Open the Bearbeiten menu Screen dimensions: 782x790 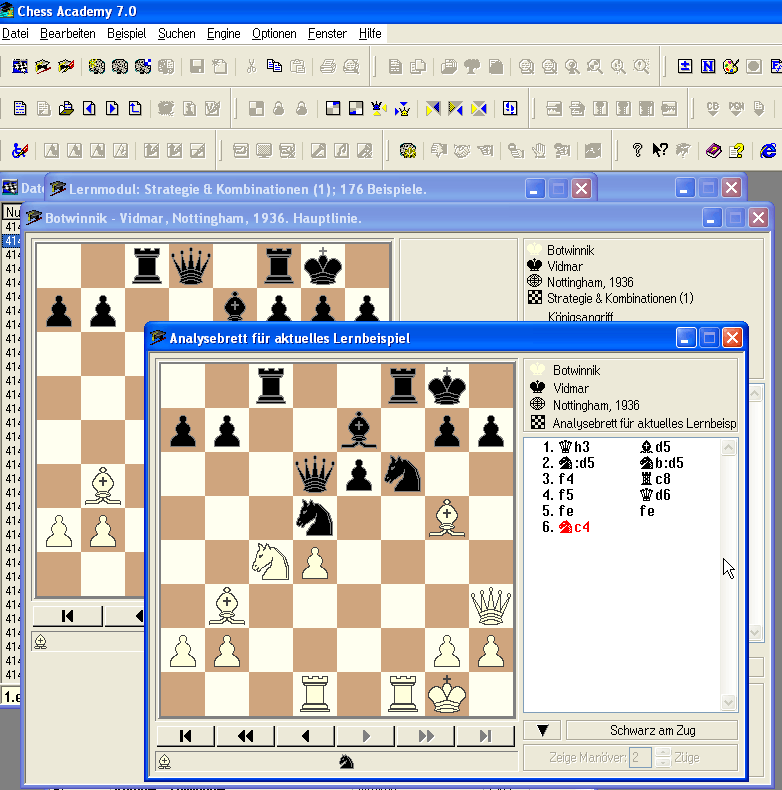coord(68,34)
